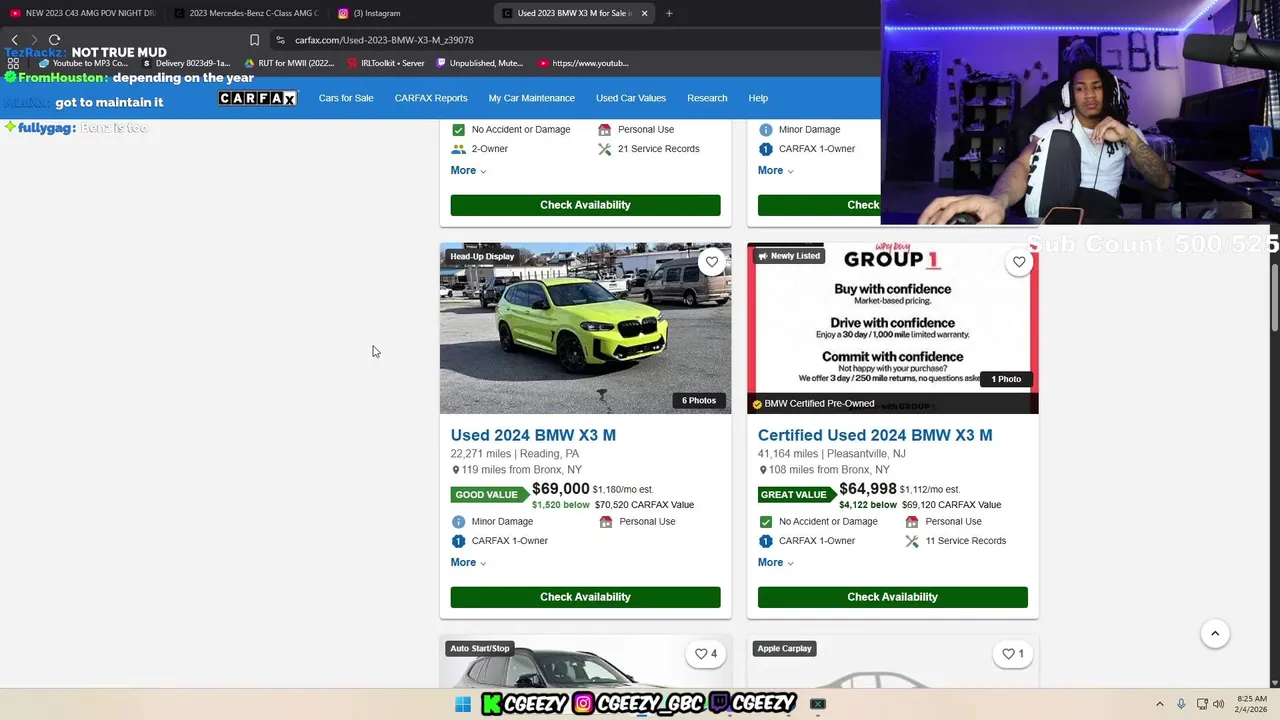Open the Help menu
Image resolution: width=1280 pixels, height=720 pixels.
[x=758, y=98]
